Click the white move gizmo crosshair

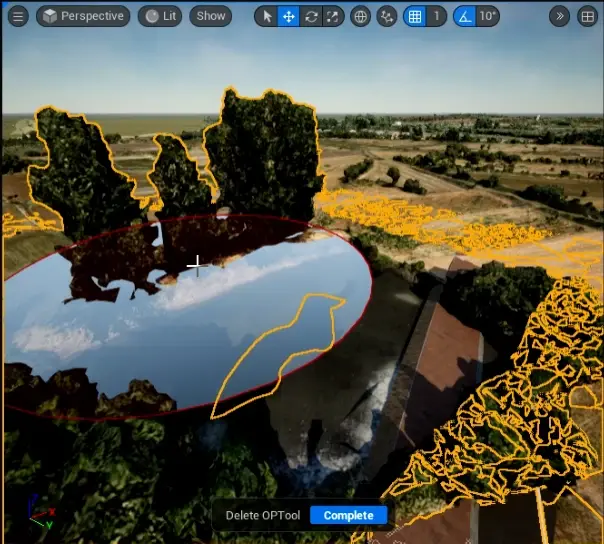tap(197, 265)
